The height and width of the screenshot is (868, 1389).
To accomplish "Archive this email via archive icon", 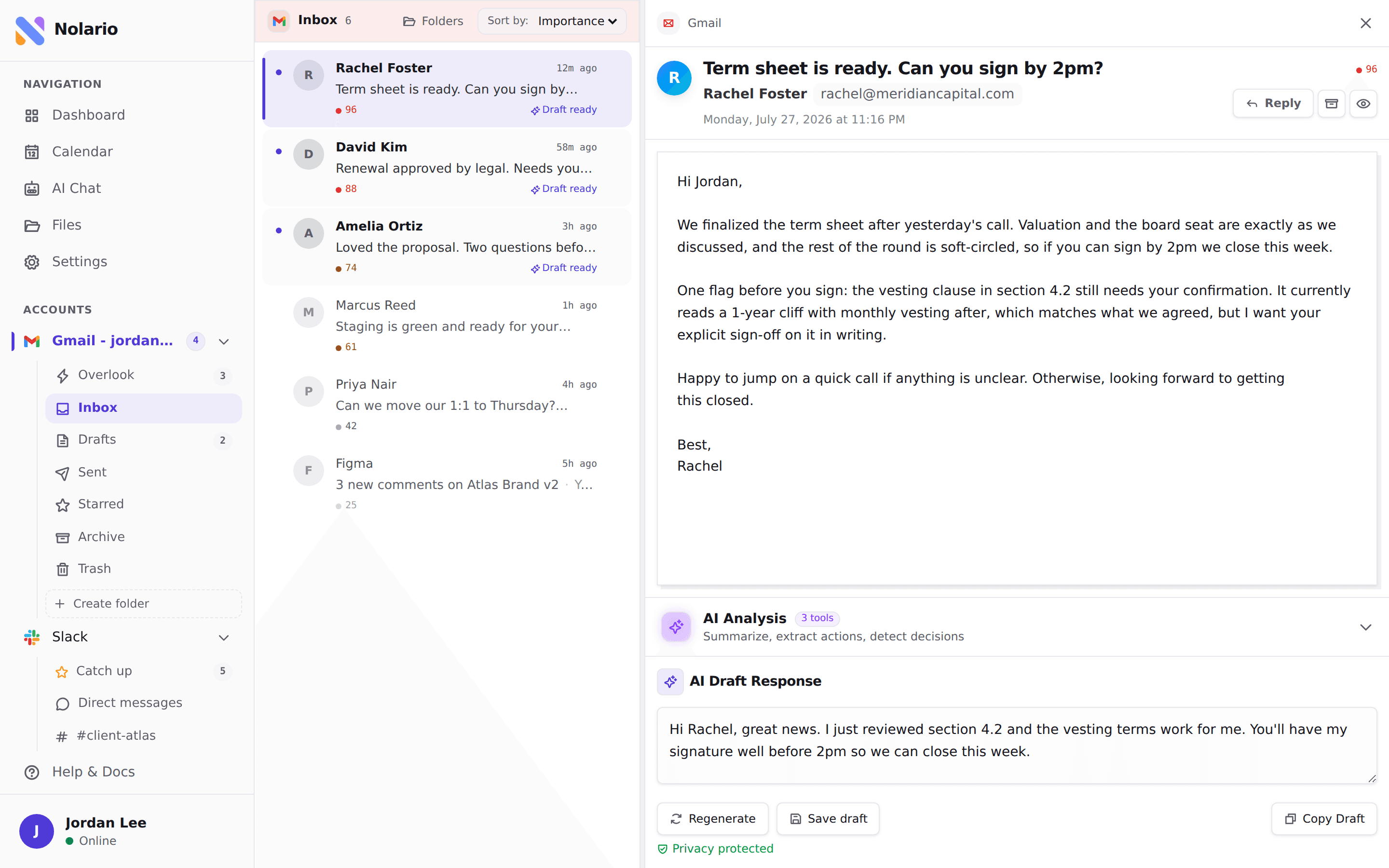I will tap(1332, 103).
